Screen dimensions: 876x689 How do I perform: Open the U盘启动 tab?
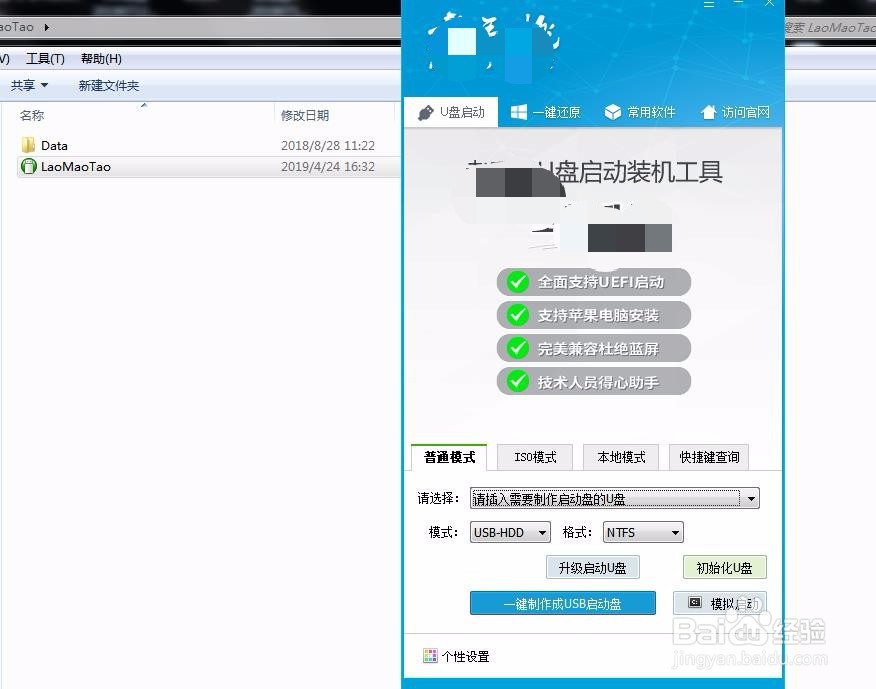coord(451,112)
